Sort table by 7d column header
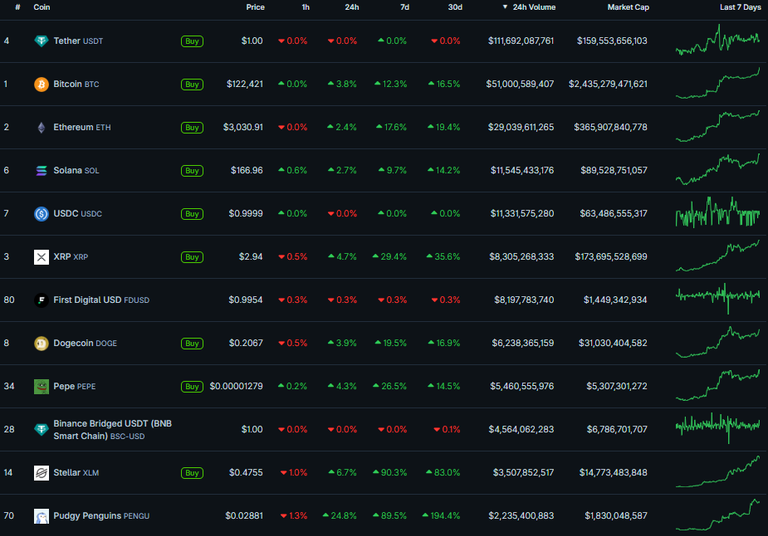The image size is (768, 536). [x=405, y=7]
